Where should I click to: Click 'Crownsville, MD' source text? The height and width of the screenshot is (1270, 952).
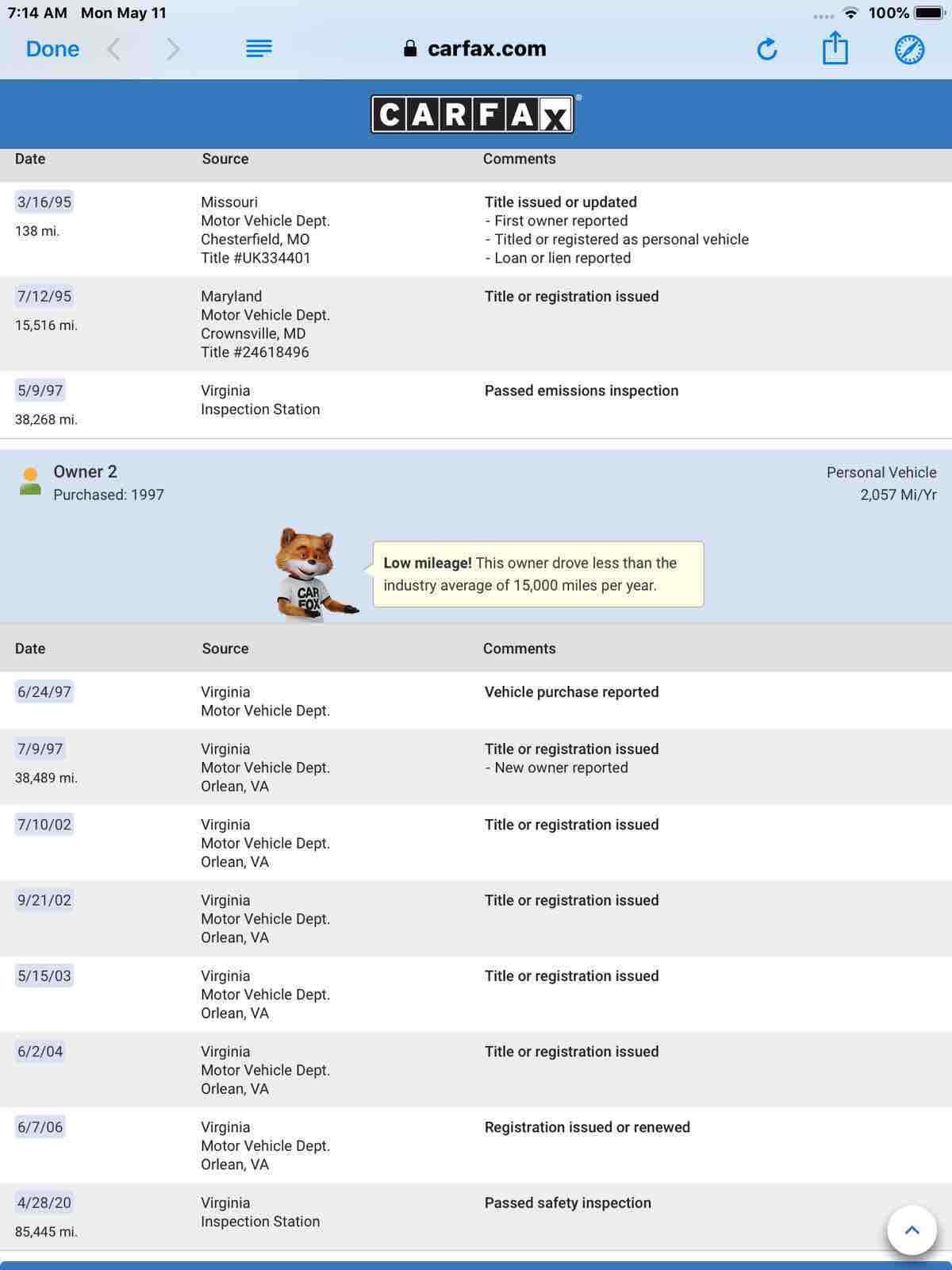pos(253,333)
